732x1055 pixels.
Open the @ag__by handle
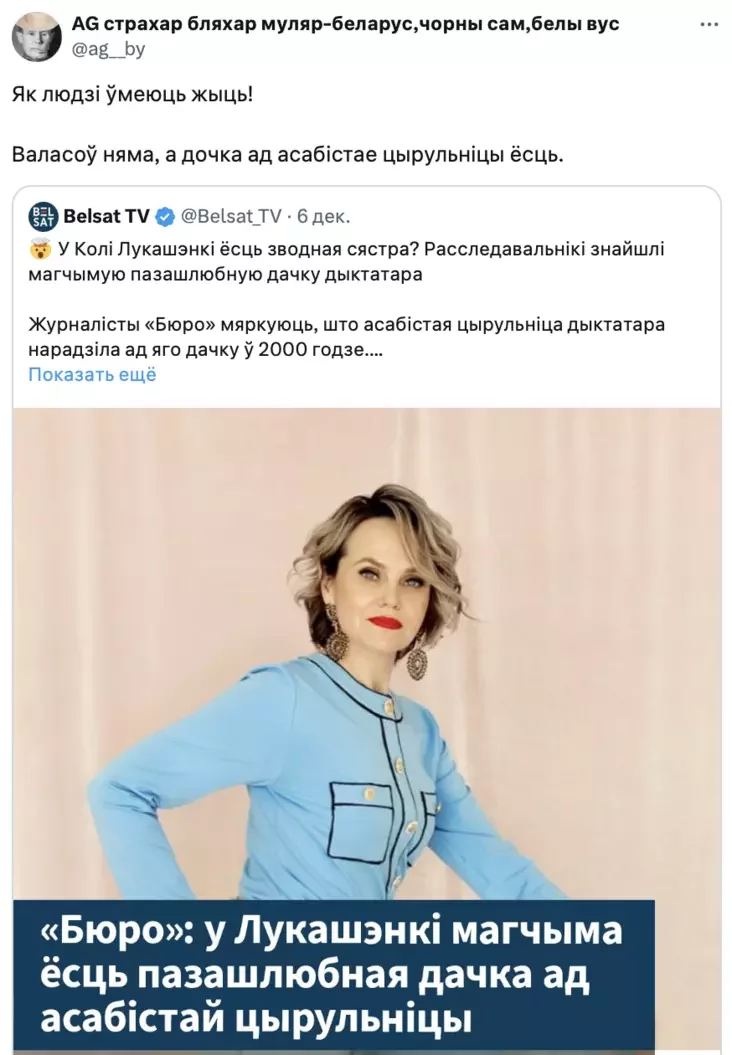[x=108, y=49]
